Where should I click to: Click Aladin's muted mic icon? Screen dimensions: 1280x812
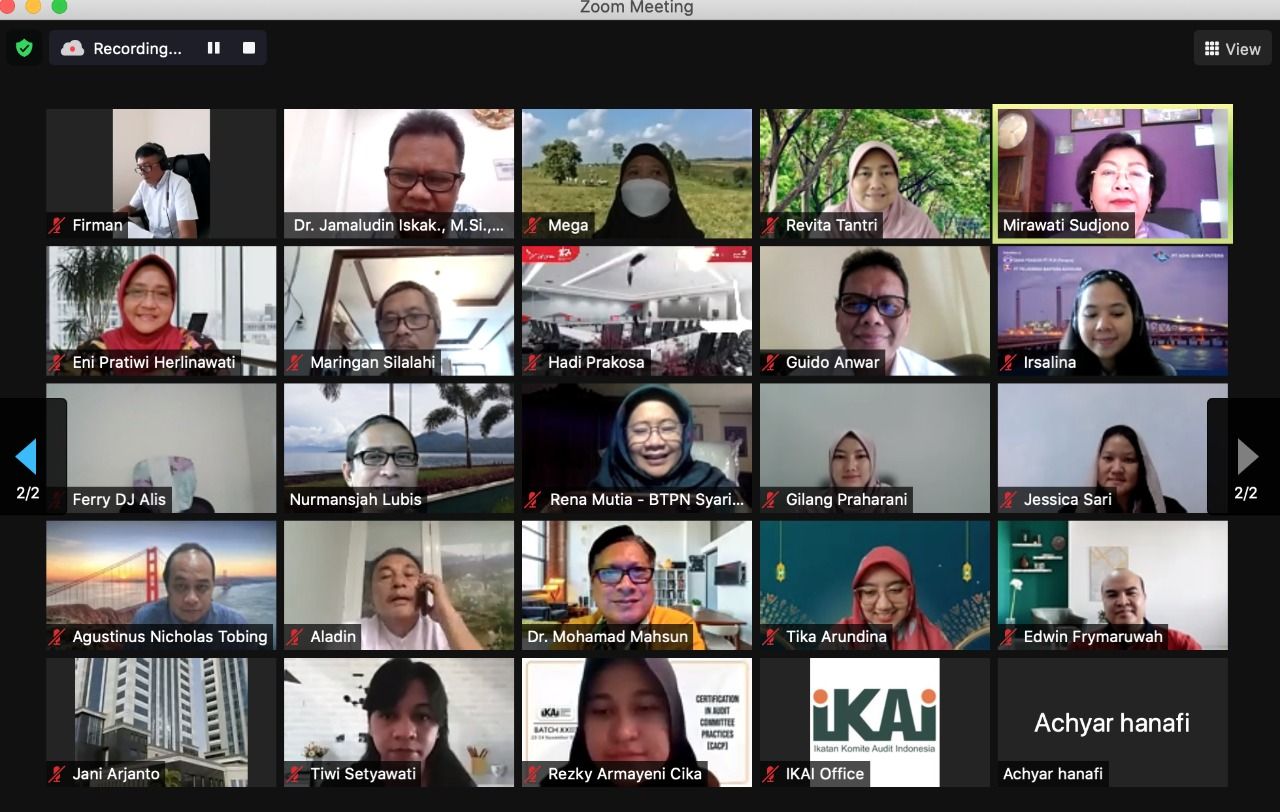point(296,636)
